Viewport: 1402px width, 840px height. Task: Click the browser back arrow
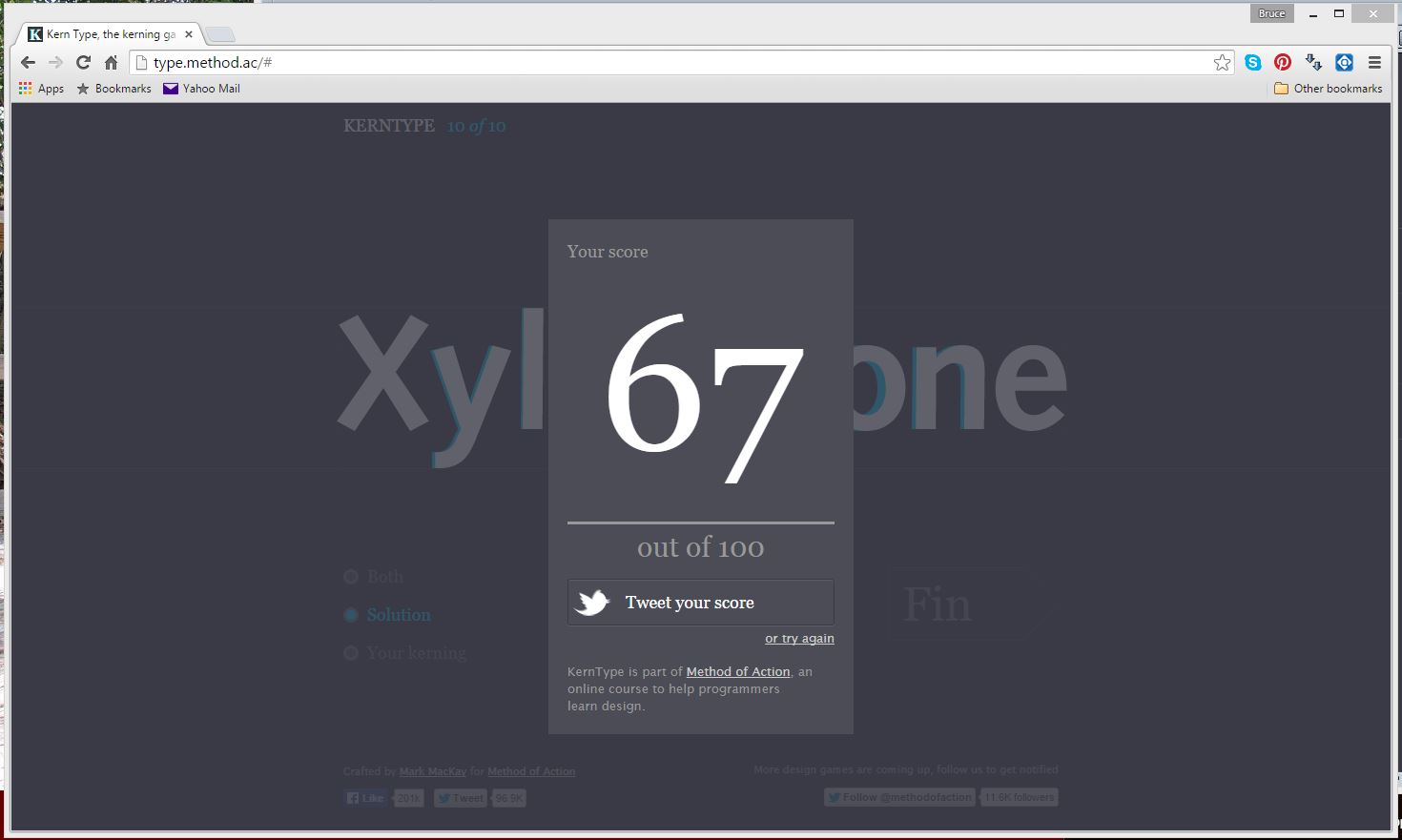pyautogui.click(x=28, y=63)
